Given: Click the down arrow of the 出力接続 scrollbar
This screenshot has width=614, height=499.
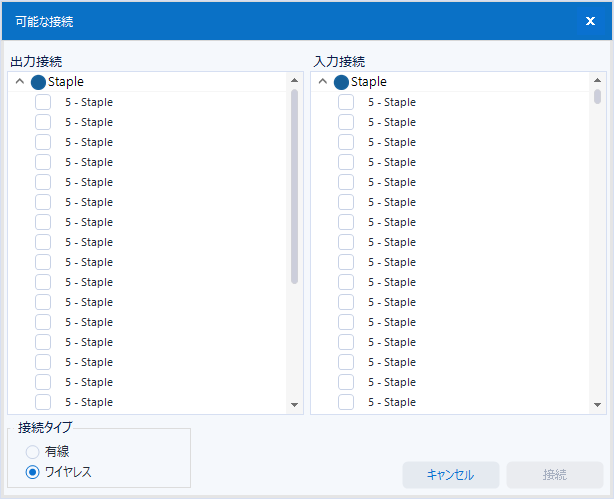Looking at the screenshot, I should click(x=294, y=405).
